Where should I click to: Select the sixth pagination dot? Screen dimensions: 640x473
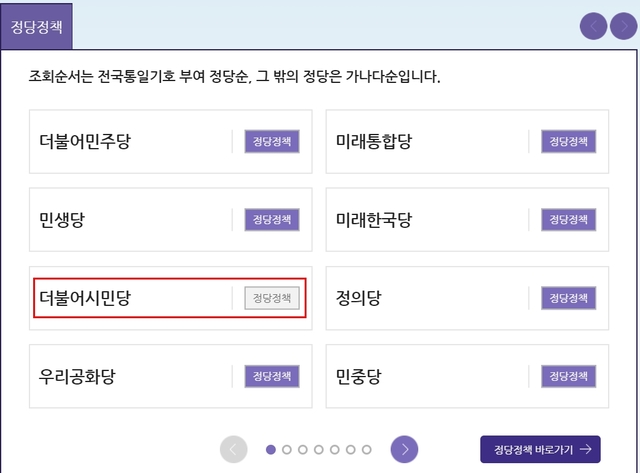point(351,449)
